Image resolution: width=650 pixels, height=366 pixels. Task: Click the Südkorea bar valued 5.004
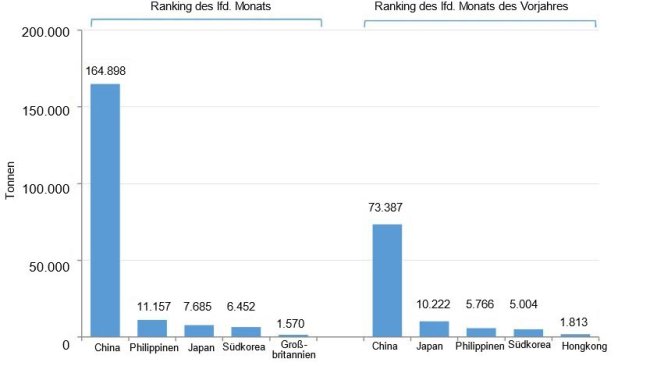528,333
